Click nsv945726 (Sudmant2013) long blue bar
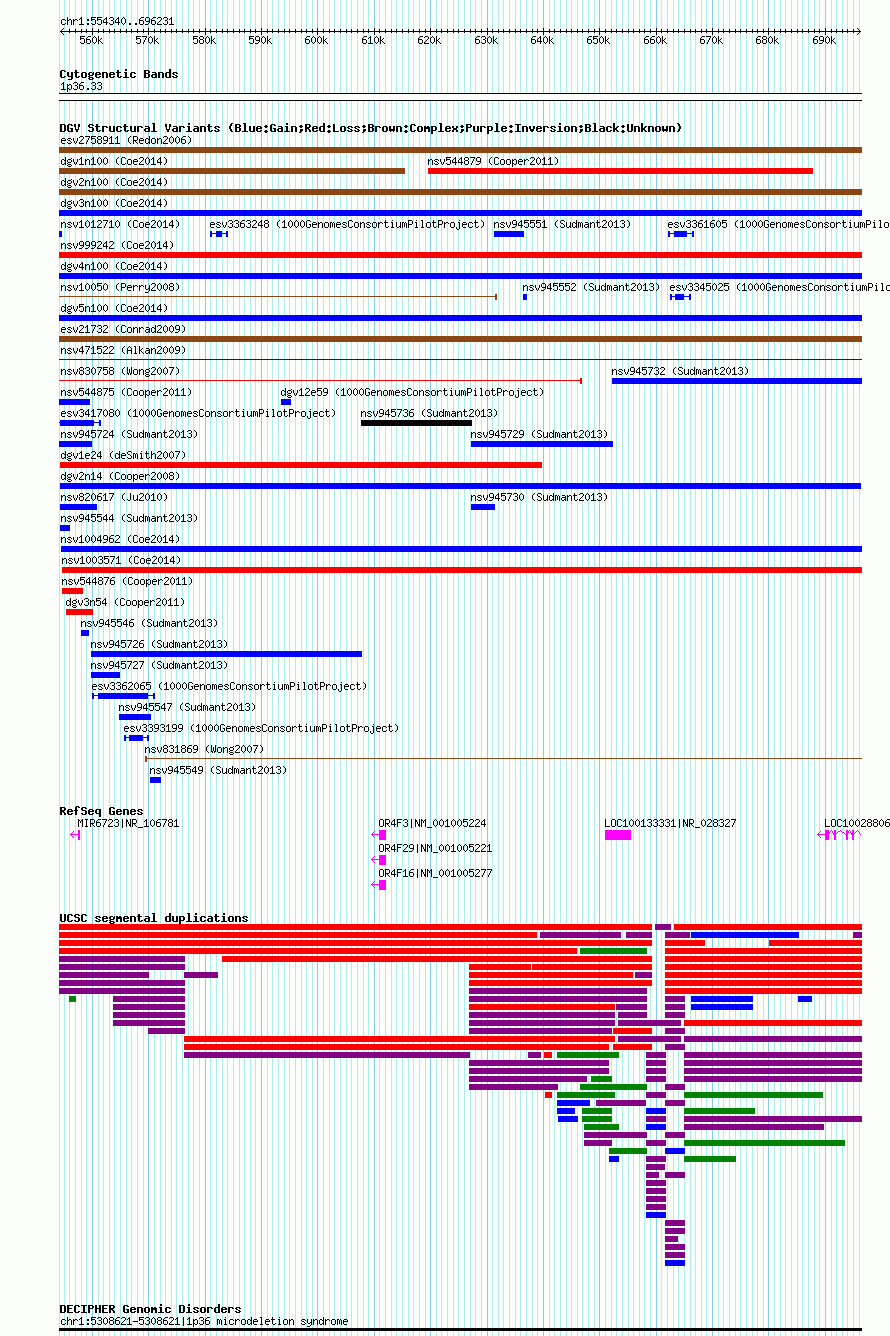This screenshot has height=1336, width=890. pyautogui.click(x=226, y=654)
